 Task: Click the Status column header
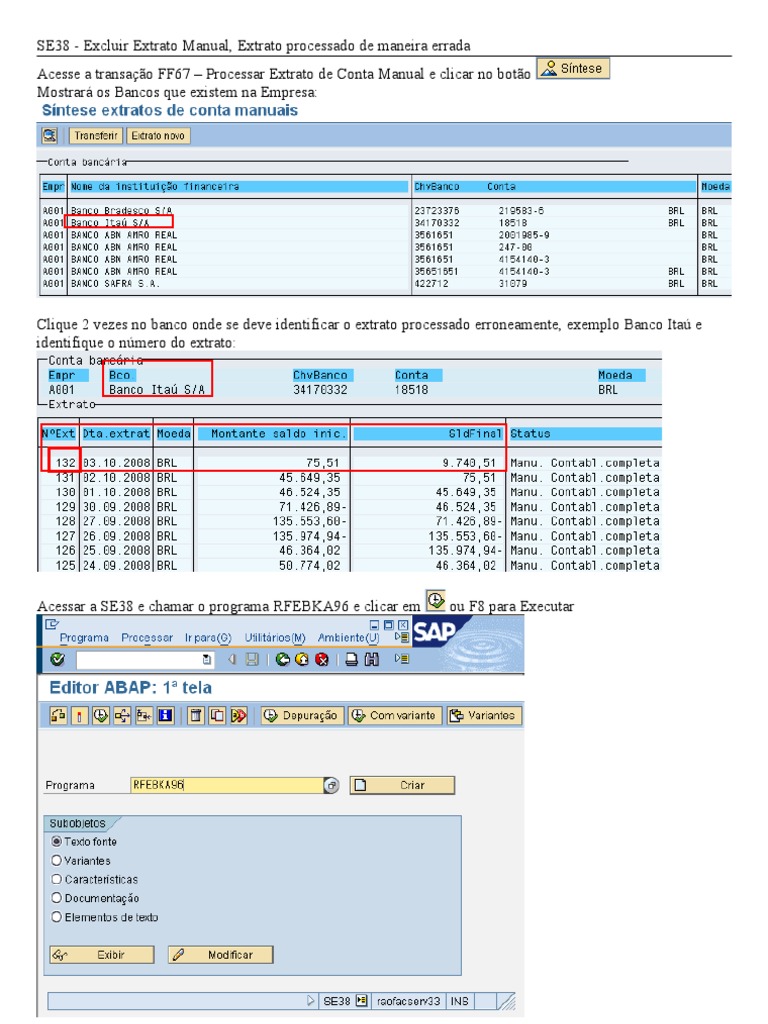click(x=584, y=434)
